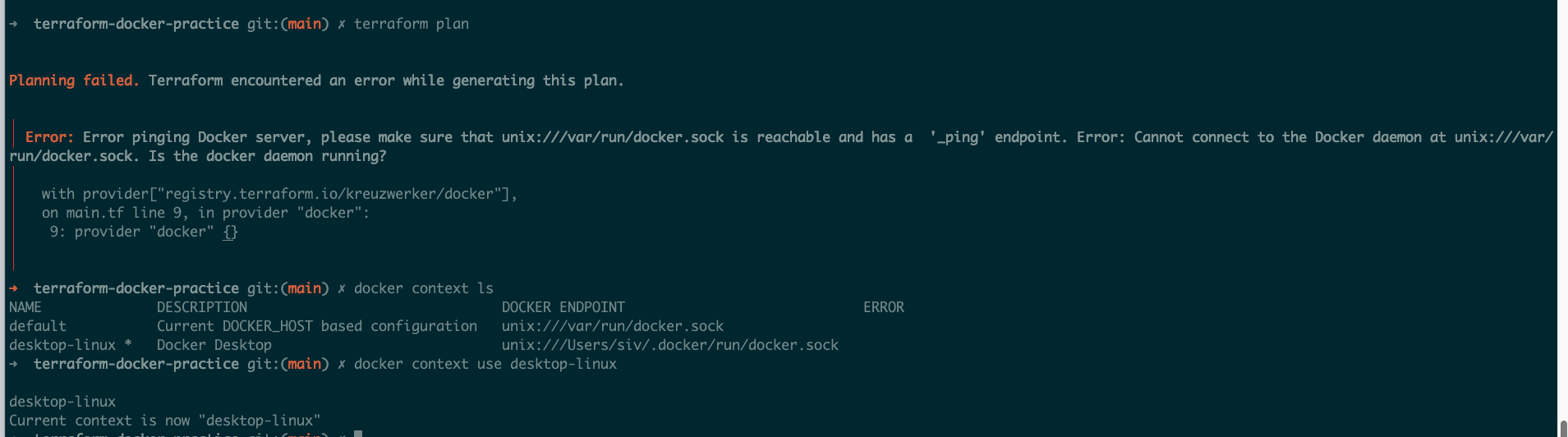Click the DESCRIPTION column header
This screenshot has height=437, width=1568.
pos(202,307)
